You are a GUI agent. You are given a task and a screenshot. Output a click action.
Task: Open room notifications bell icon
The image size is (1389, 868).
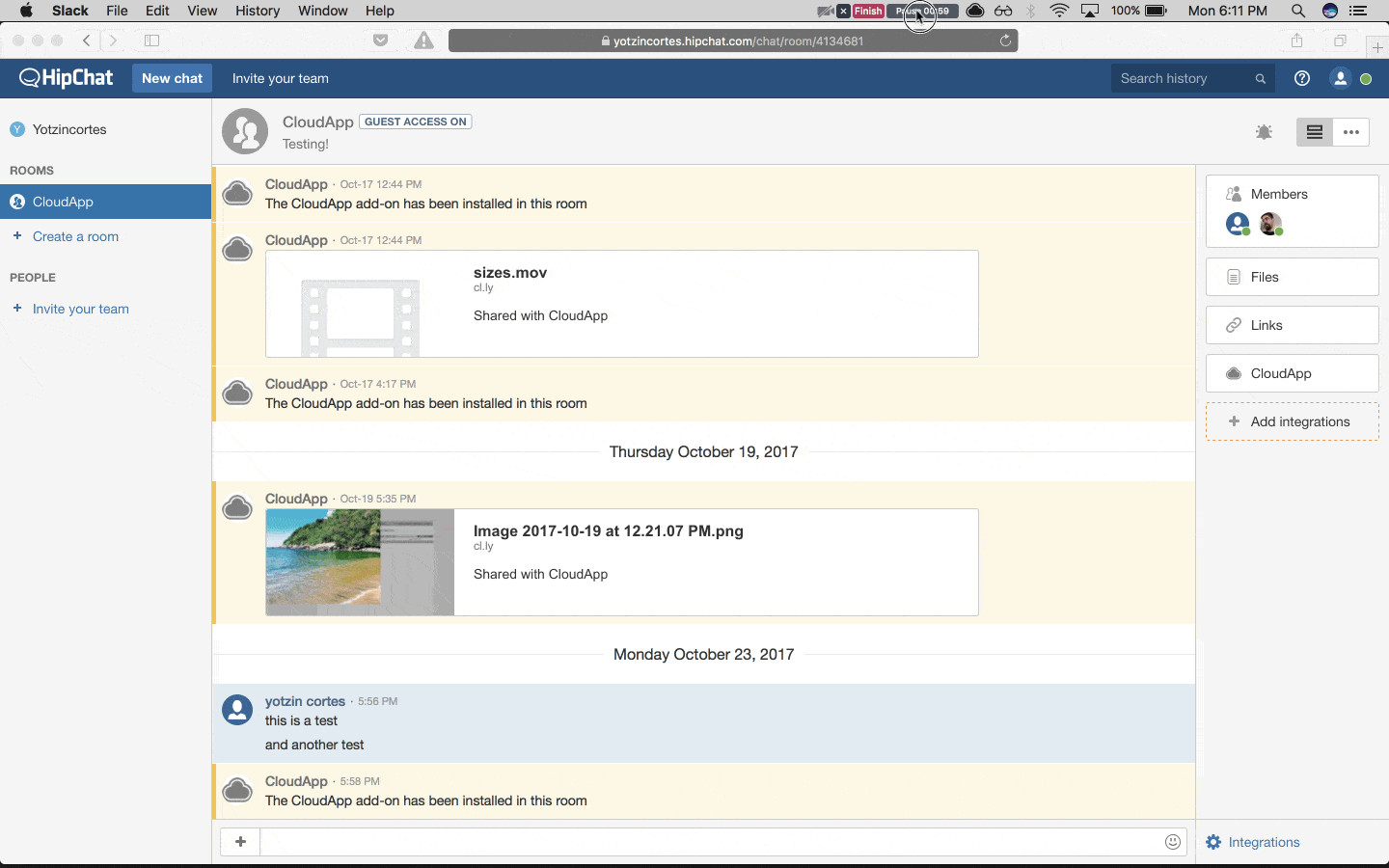pyautogui.click(x=1264, y=132)
